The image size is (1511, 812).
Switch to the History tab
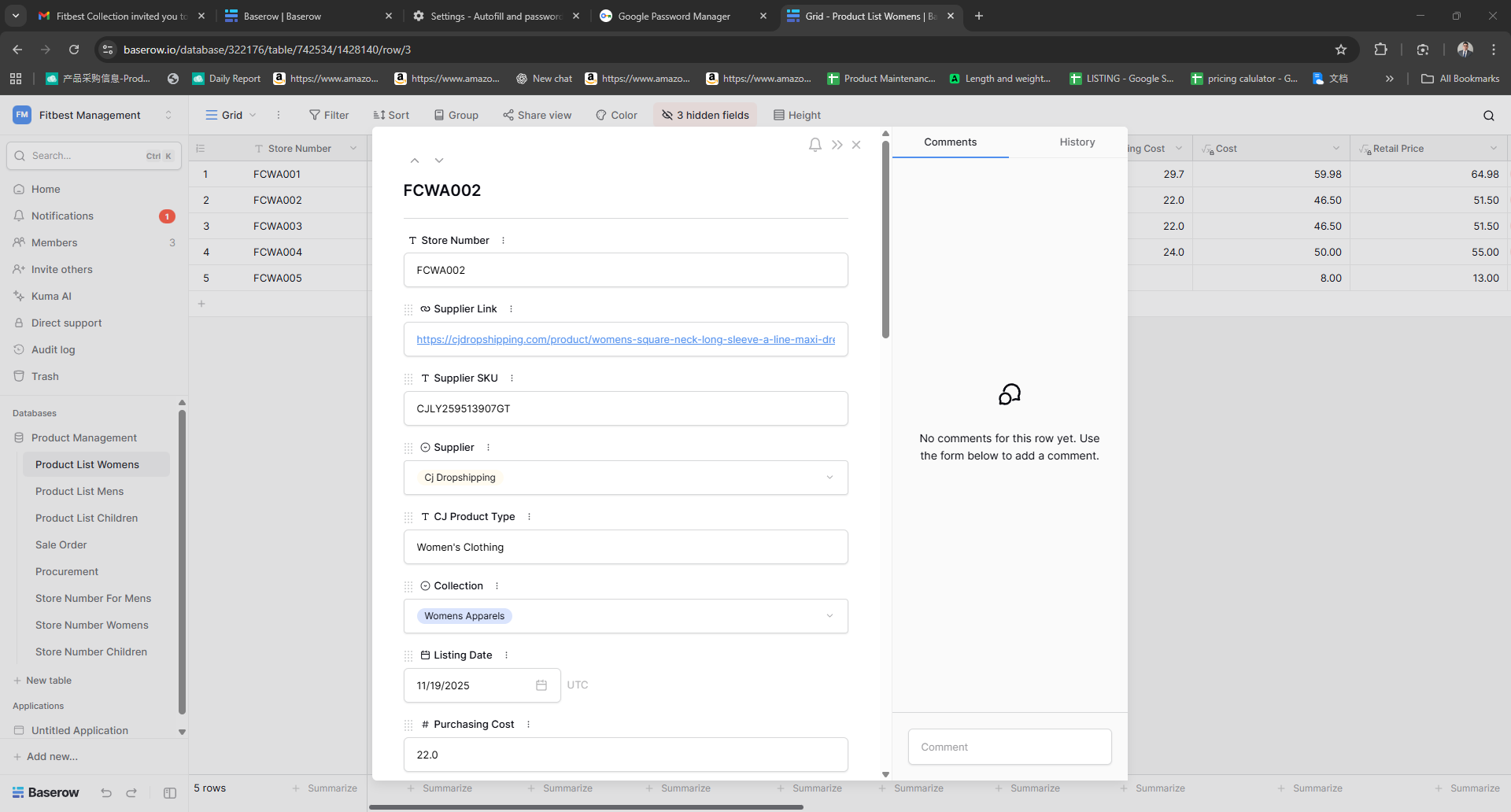pos(1077,142)
